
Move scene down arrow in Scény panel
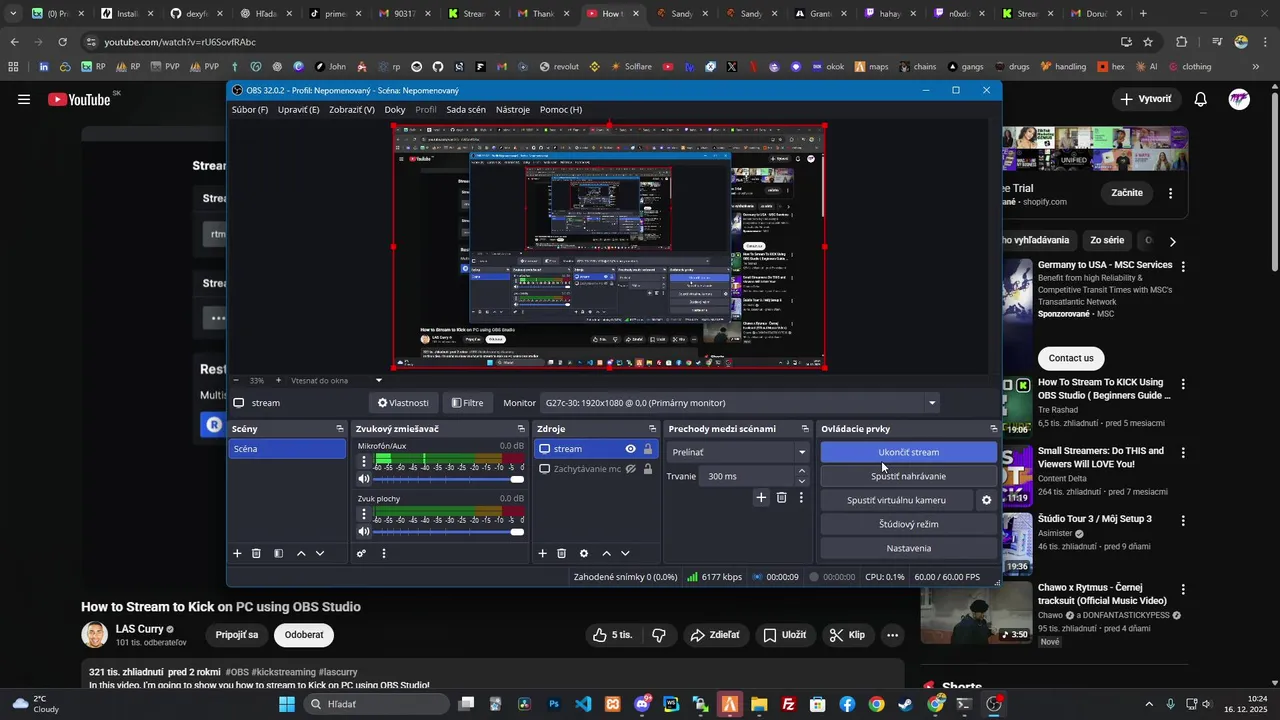point(320,553)
